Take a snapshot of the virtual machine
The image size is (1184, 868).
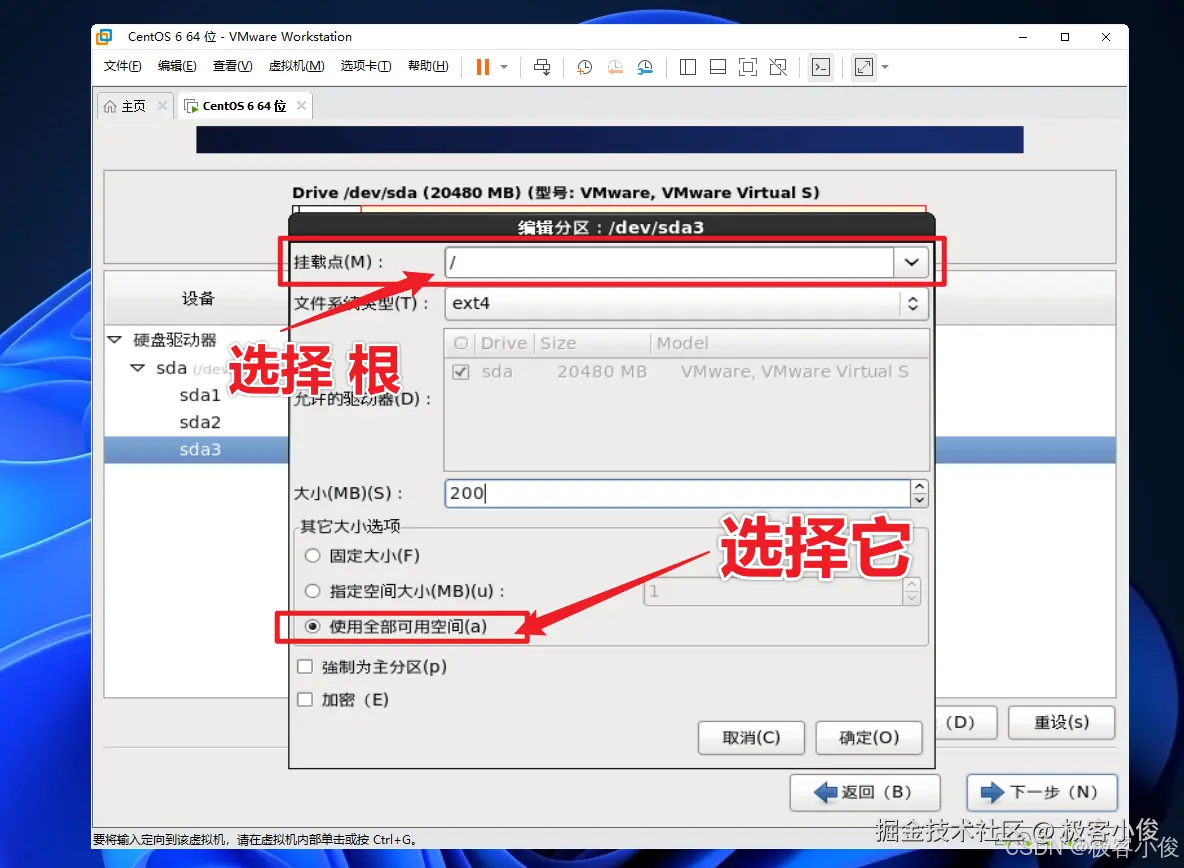click(584, 67)
